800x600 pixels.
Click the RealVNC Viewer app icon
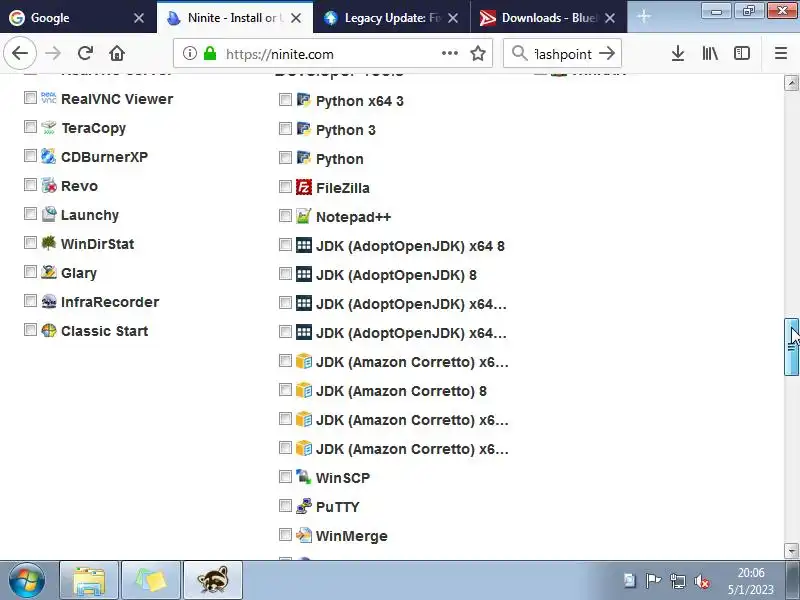click(x=48, y=98)
